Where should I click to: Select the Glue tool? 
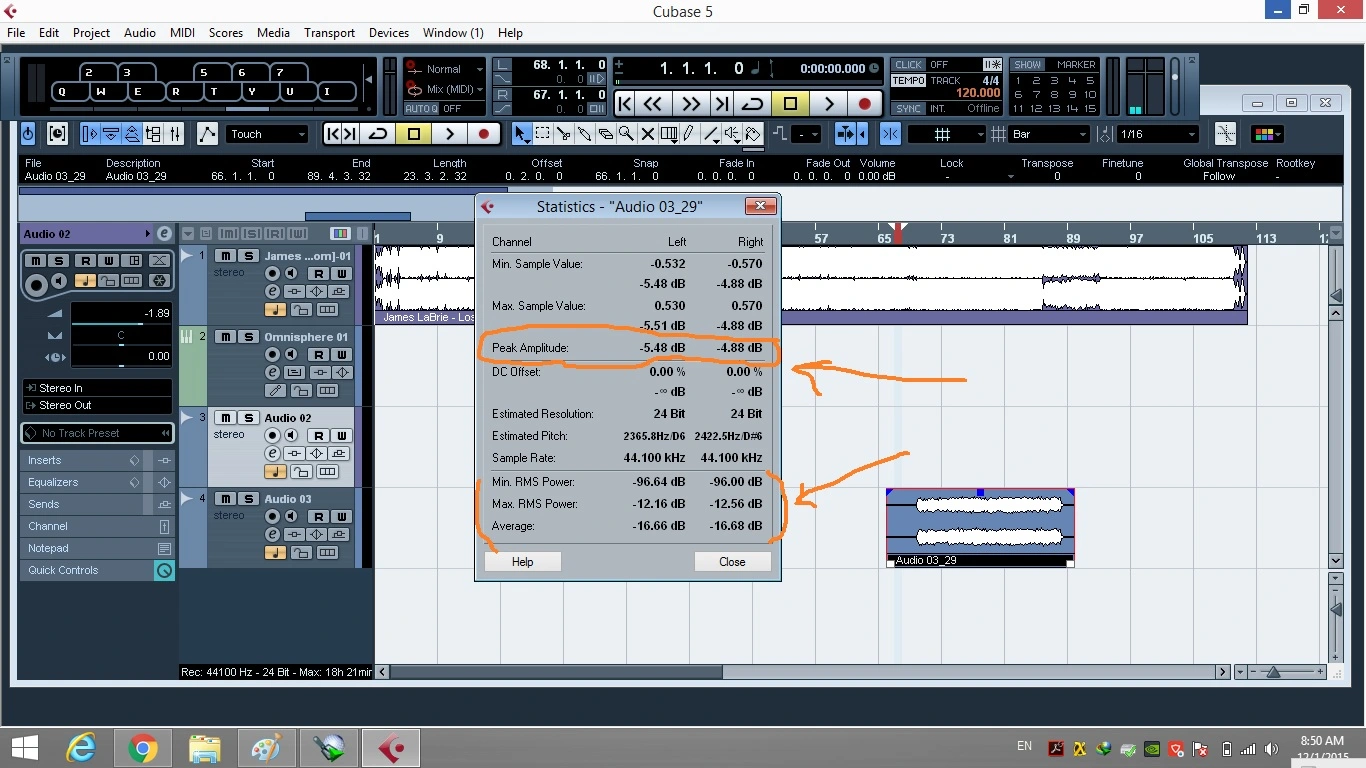point(585,134)
